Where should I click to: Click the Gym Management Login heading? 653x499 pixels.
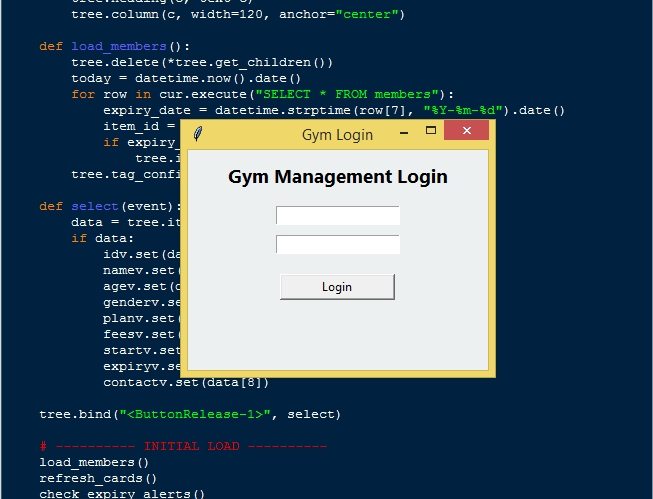[x=337, y=177]
